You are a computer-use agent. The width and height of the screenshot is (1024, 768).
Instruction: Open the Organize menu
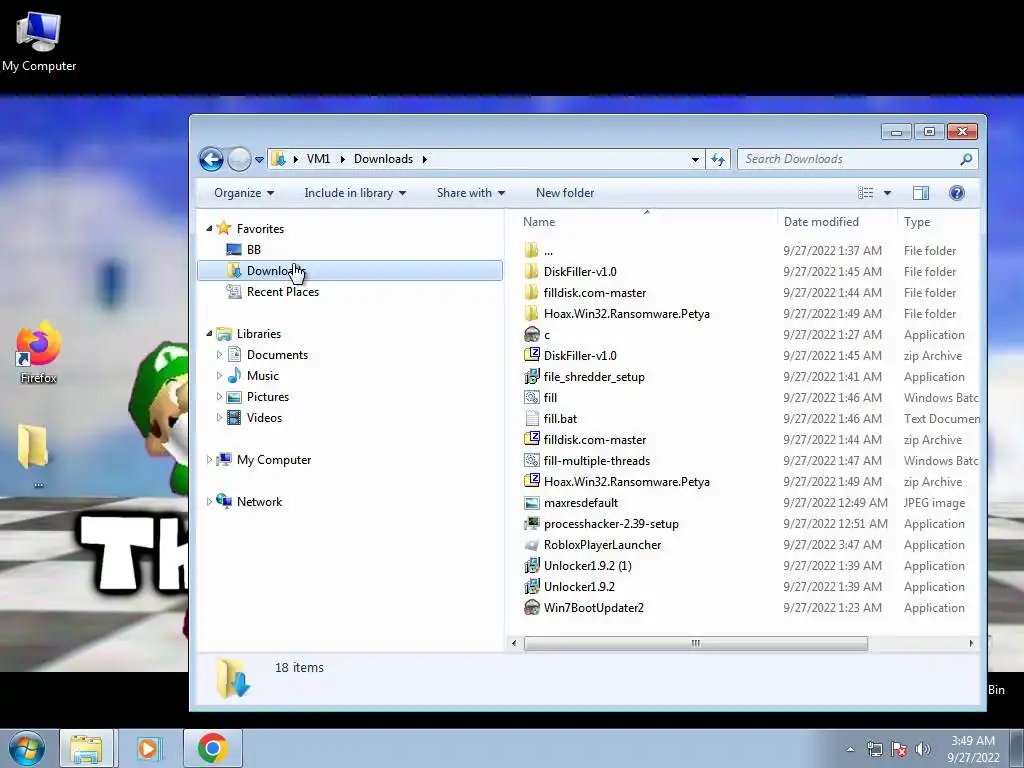[244, 193]
